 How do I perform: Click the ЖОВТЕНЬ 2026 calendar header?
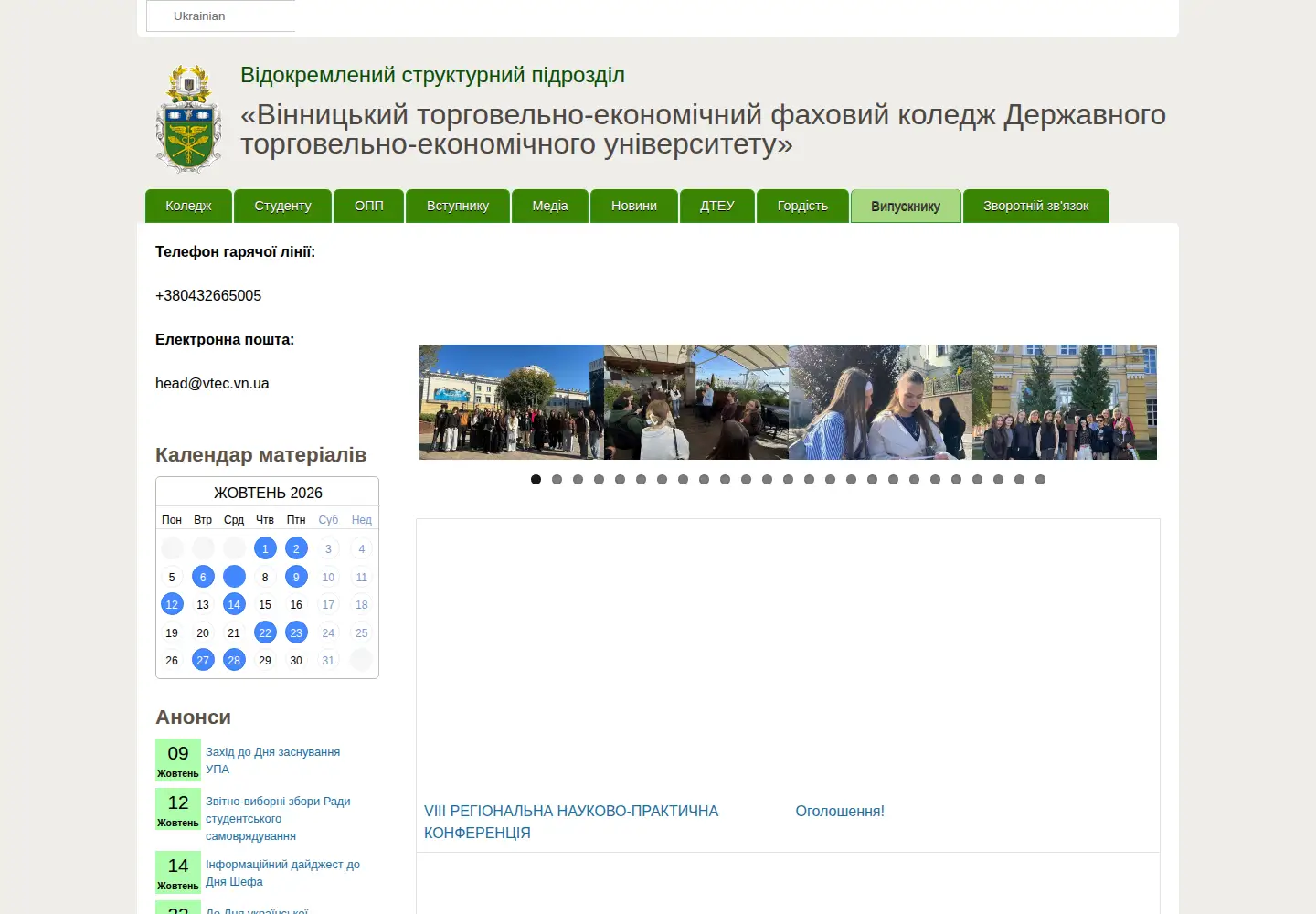click(268, 493)
